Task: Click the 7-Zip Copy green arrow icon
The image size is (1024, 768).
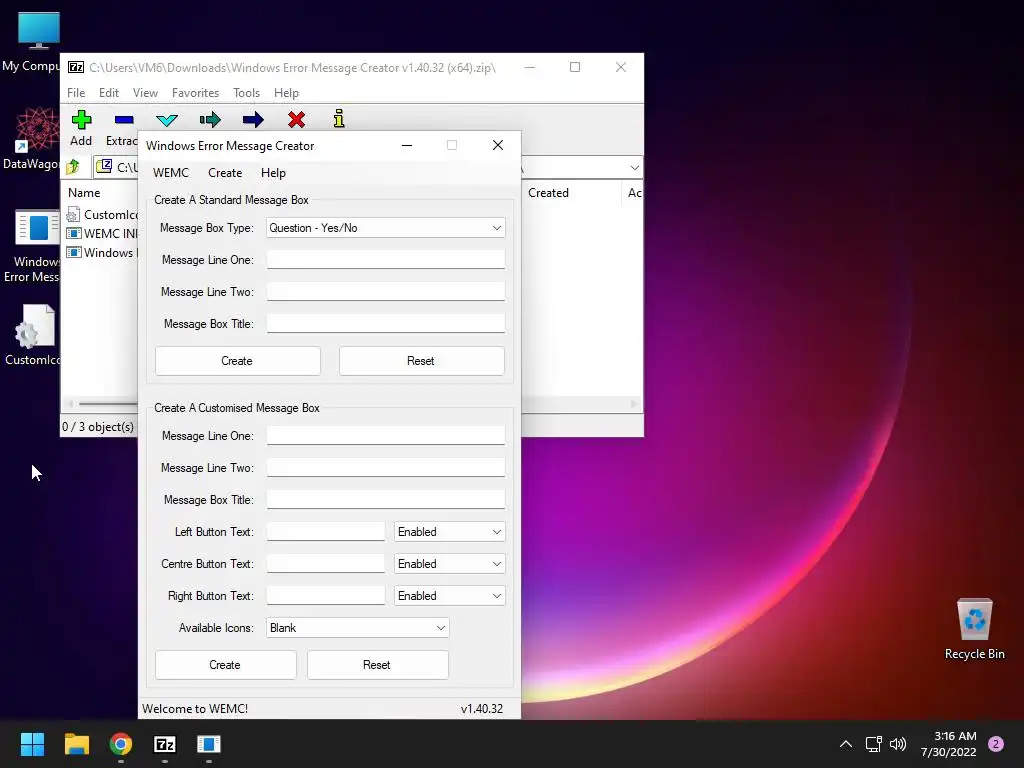Action: click(210, 120)
